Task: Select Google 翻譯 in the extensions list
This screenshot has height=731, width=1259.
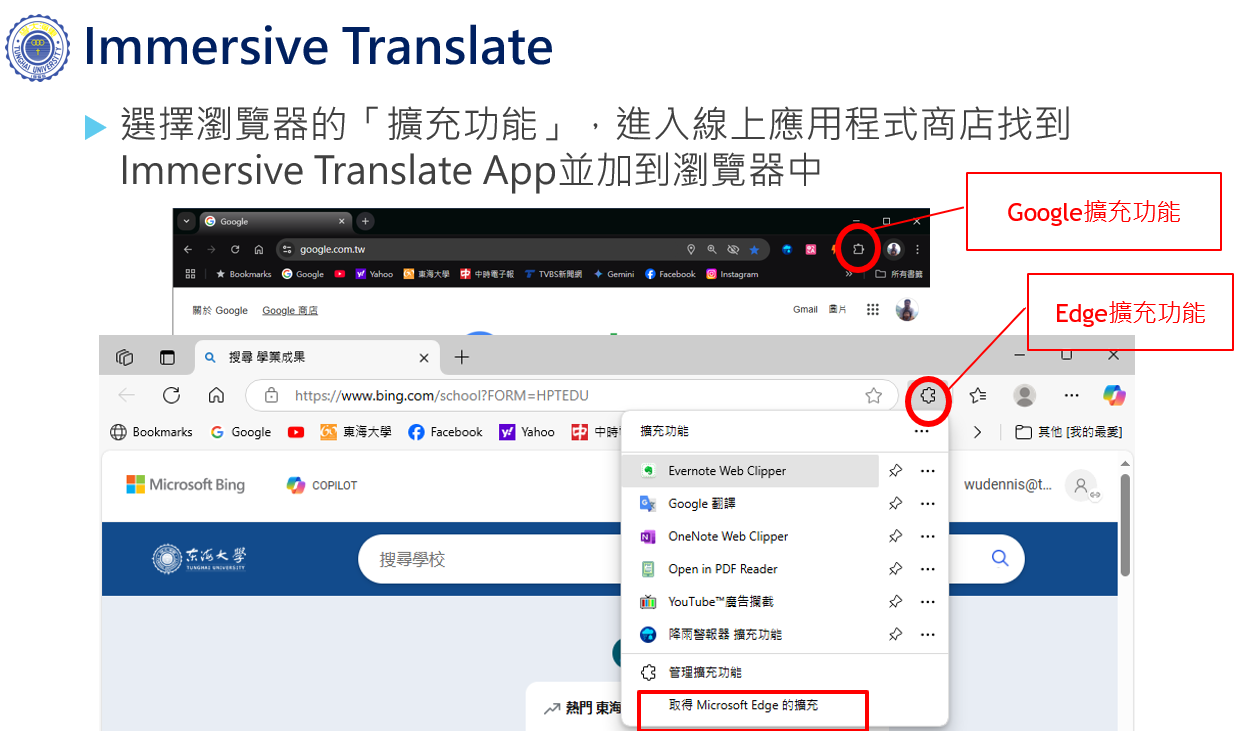Action: (750, 503)
